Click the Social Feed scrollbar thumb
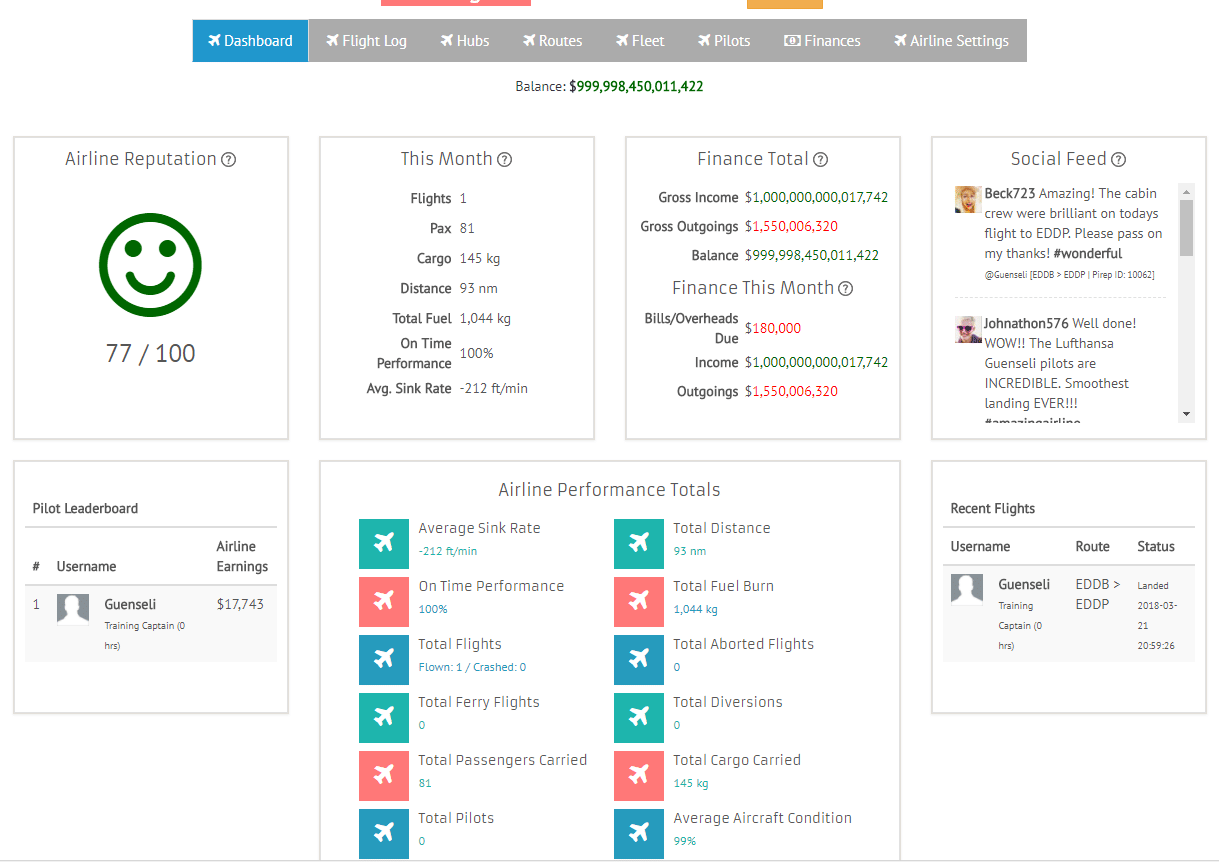 (1187, 228)
